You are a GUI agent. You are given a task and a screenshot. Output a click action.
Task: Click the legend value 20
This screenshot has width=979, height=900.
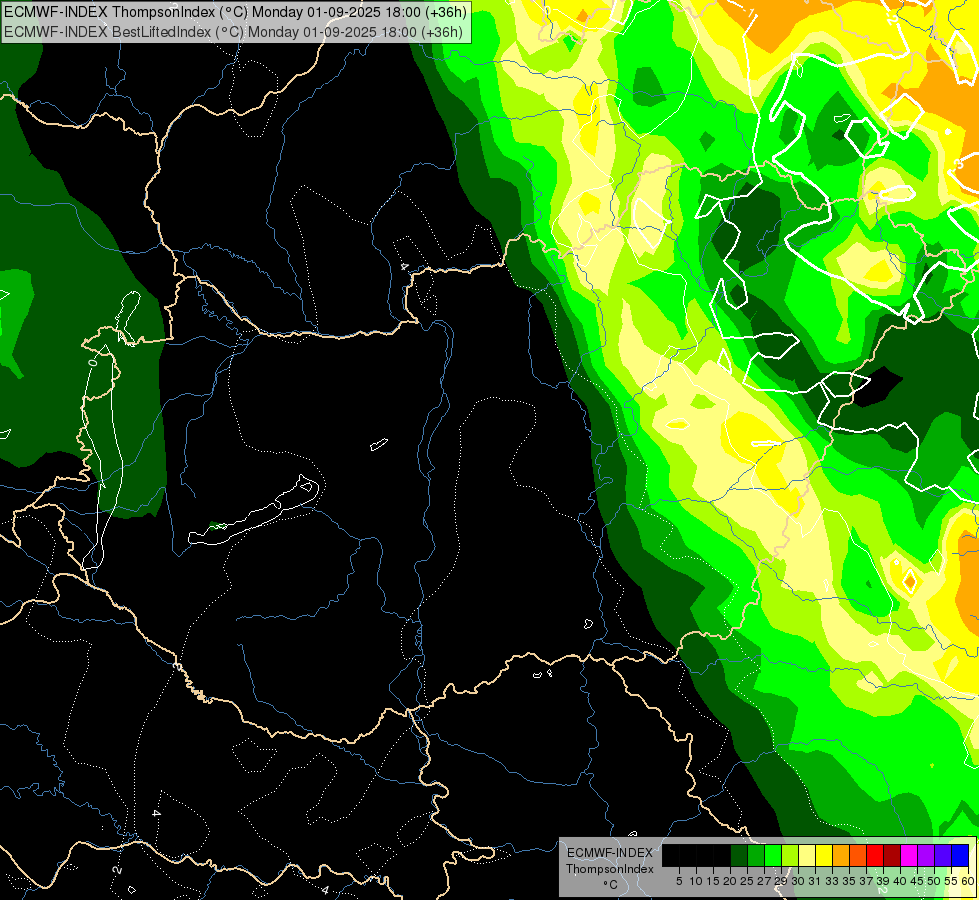point(730,881)
